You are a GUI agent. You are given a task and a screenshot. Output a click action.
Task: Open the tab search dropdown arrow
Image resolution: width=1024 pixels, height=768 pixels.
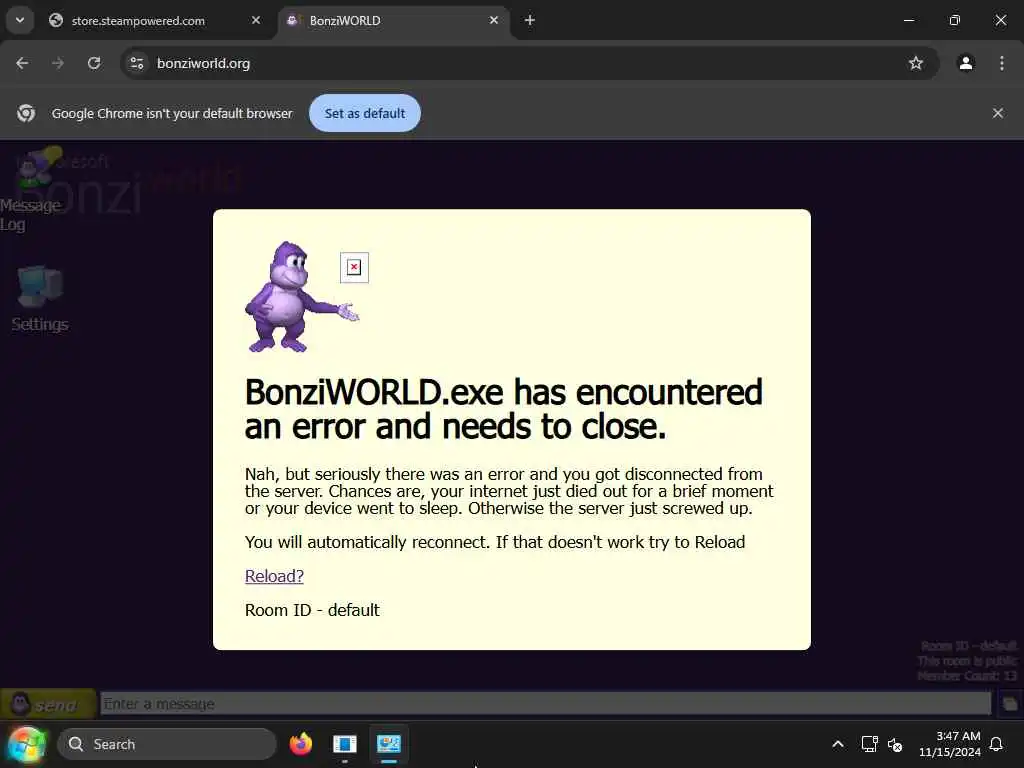pyautogui.click(x=20, y=20)
